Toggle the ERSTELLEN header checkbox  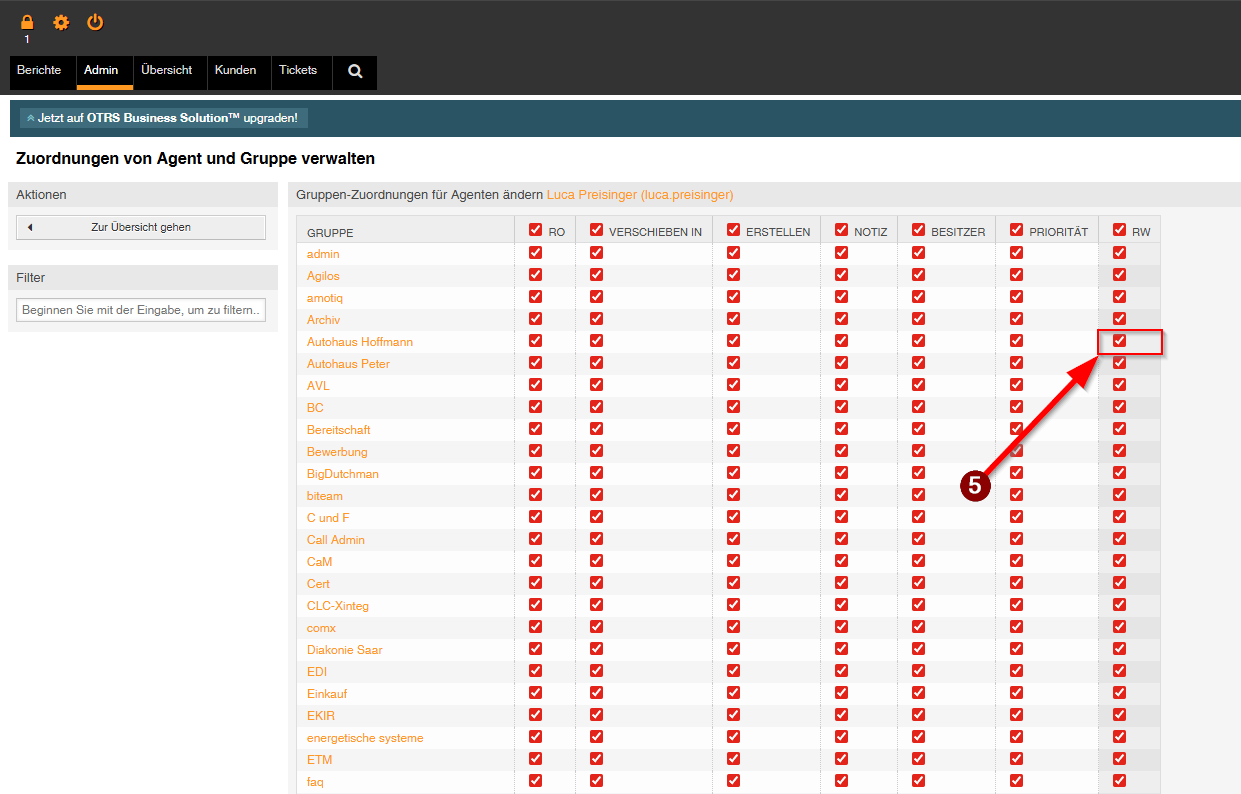coord(734,230)
